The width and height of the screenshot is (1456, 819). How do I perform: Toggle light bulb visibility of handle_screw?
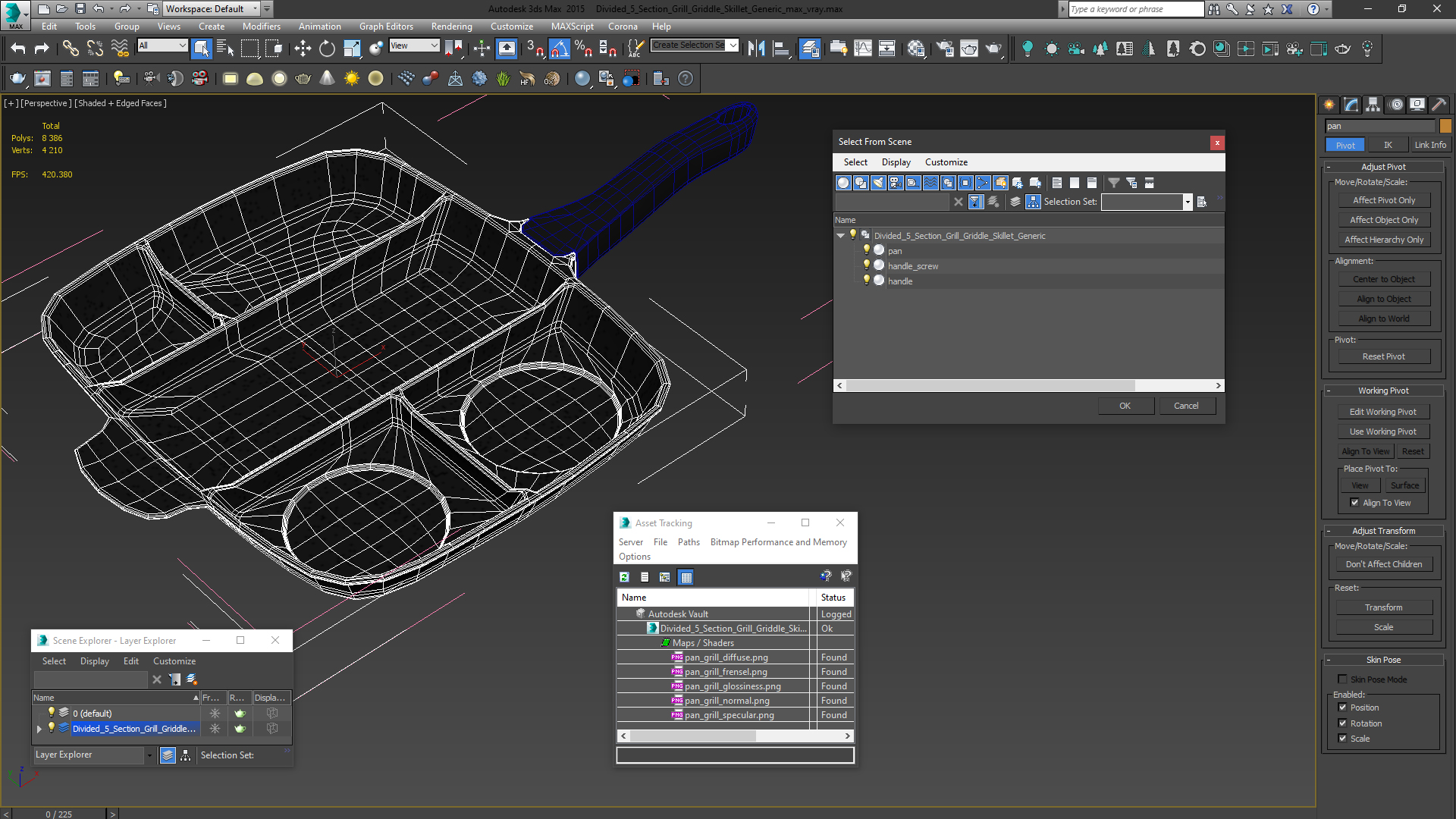coord(866,265)
